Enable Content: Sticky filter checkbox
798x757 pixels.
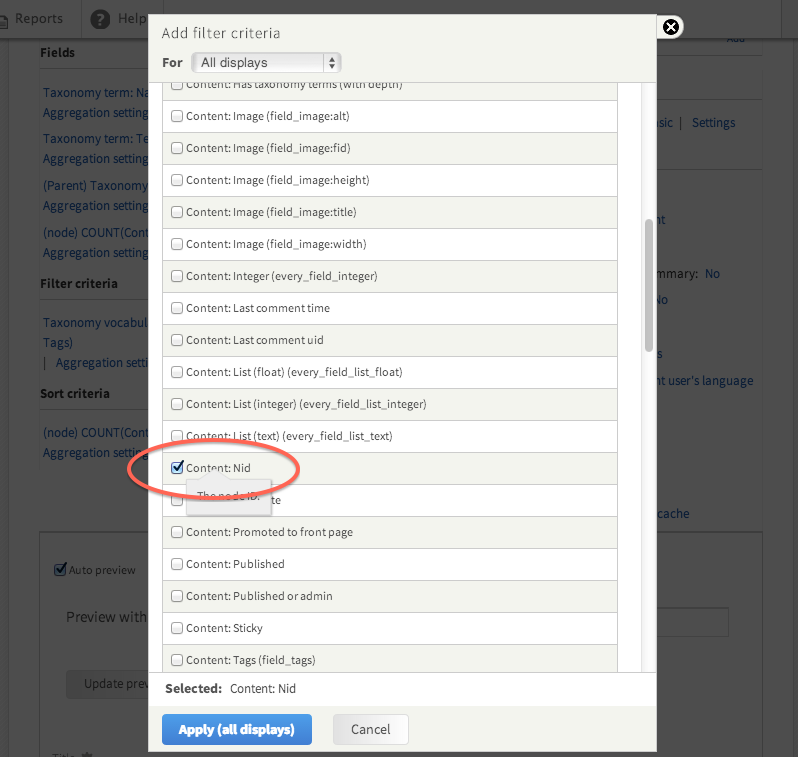(177, 628)
